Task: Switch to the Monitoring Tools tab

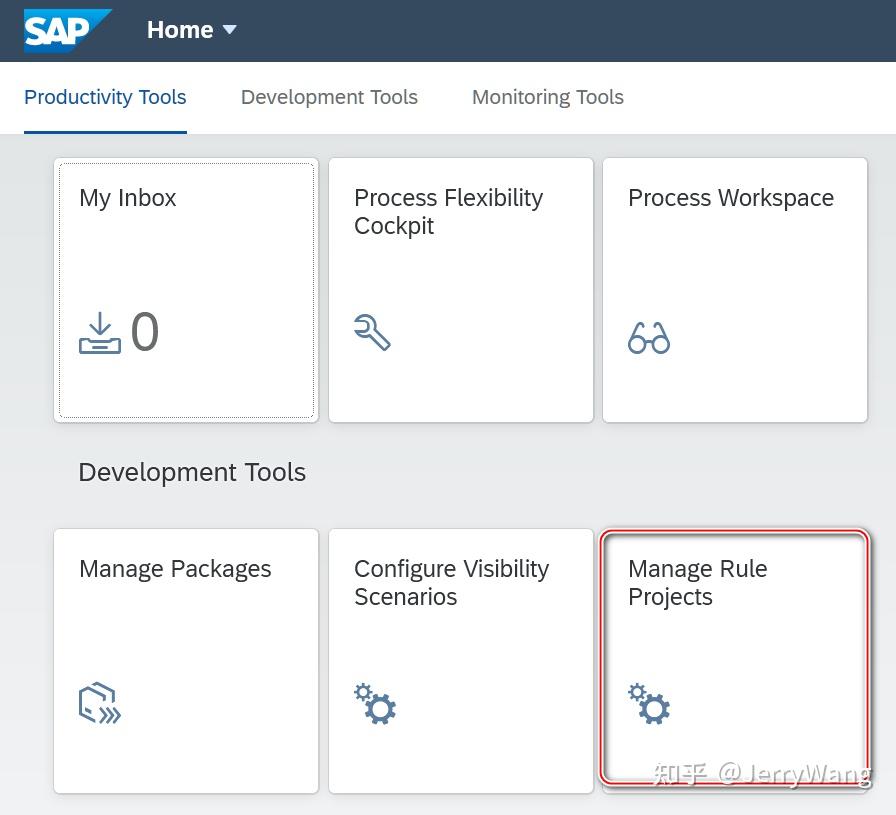Action: pos(547,97)
